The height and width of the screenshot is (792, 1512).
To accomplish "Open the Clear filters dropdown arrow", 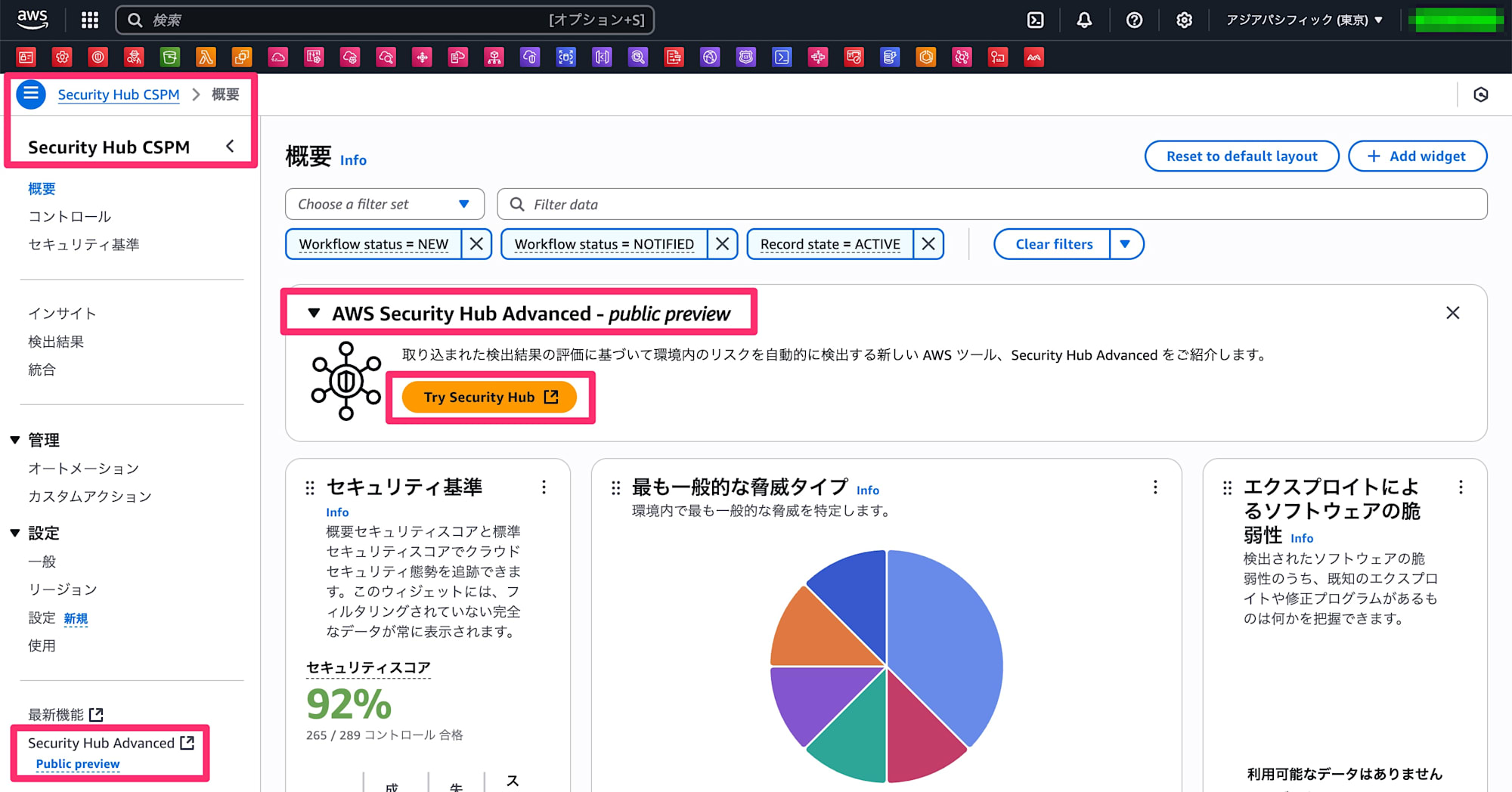I will 1126,244.
